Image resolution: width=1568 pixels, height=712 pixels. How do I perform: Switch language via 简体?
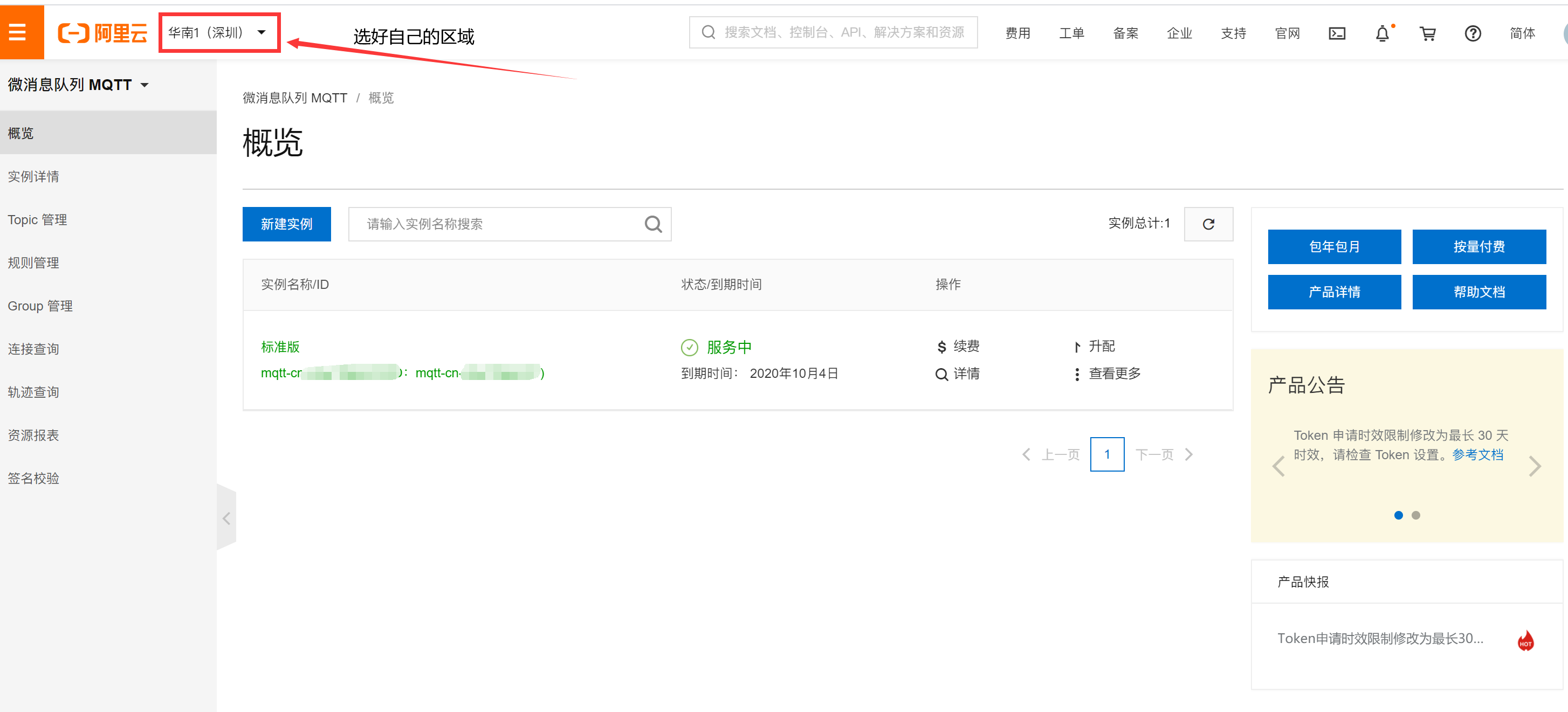(x=1522, y=33)
